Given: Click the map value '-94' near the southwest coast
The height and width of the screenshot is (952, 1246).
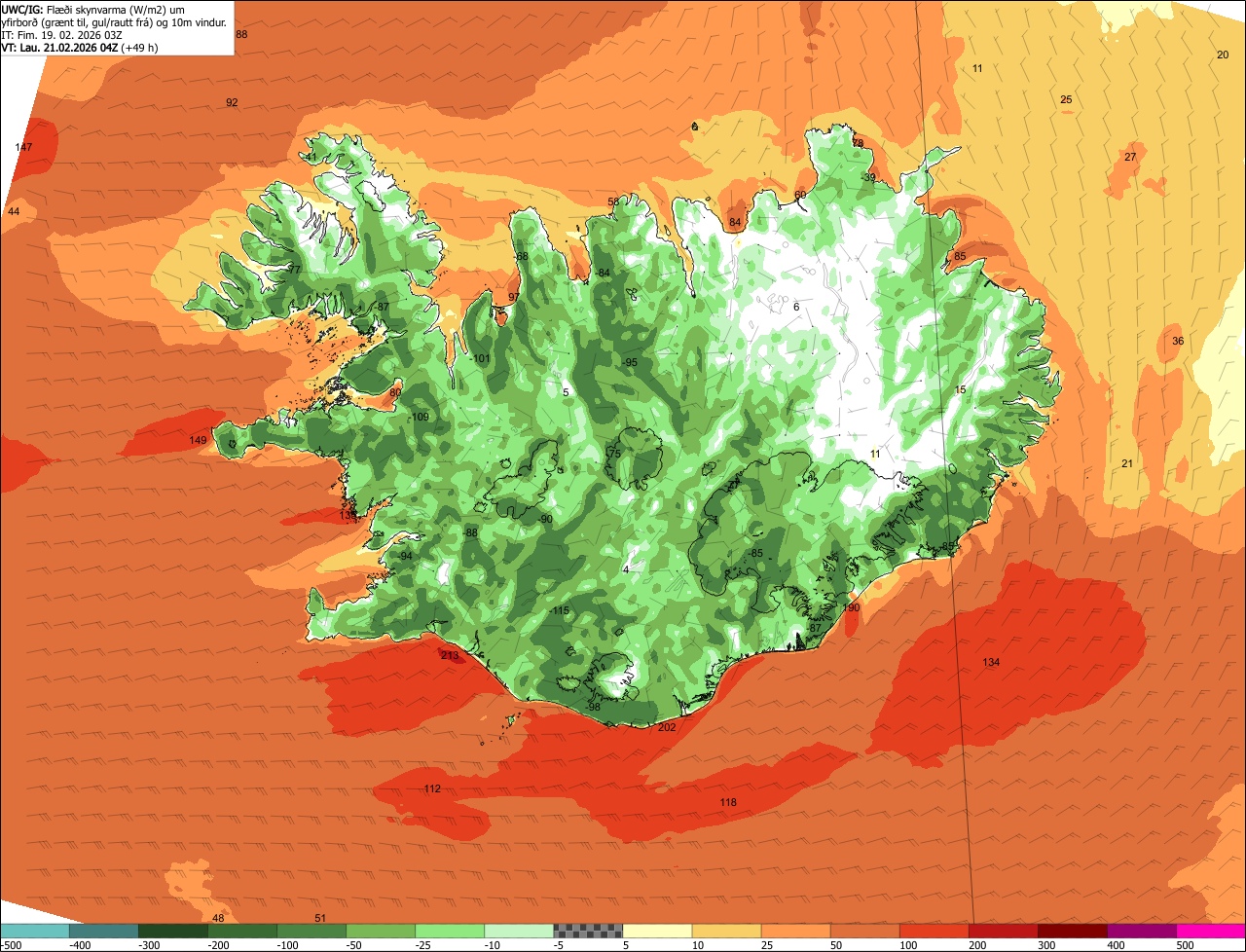Looking at the screenshot, I should [x=405, y=556].
